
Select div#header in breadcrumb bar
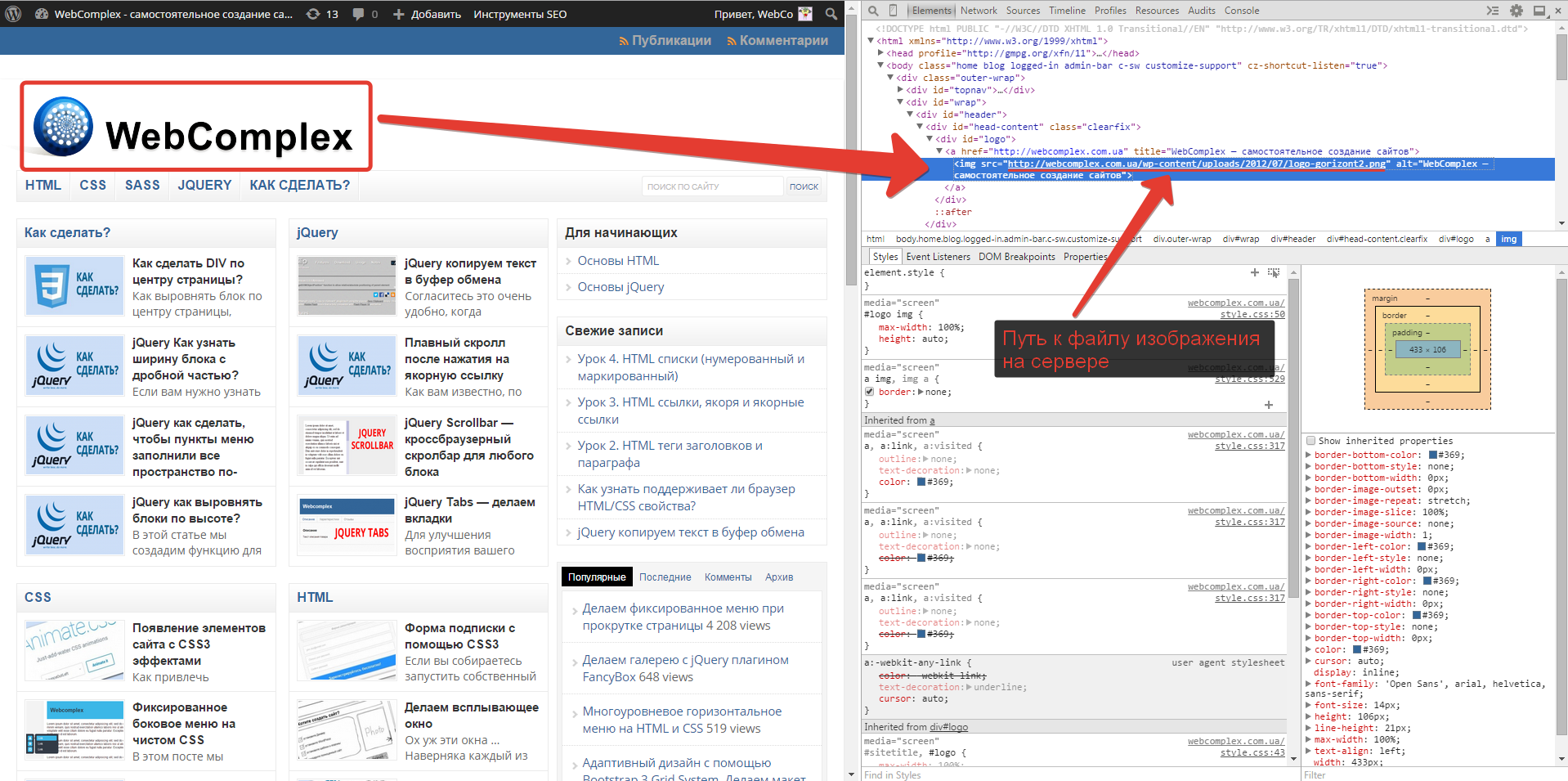(x=1292, y=239)
